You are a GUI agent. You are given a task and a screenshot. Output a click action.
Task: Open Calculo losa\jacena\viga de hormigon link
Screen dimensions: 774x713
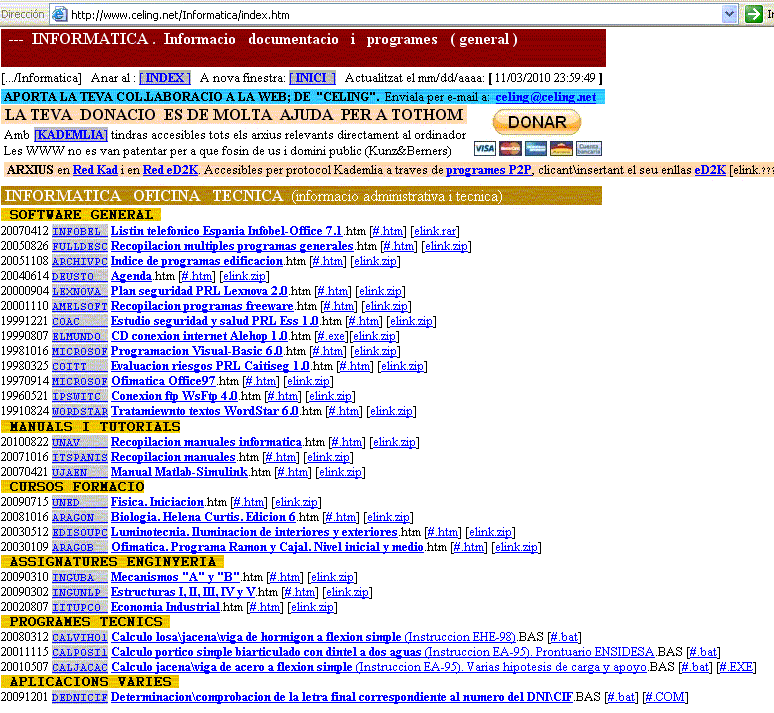313,637
